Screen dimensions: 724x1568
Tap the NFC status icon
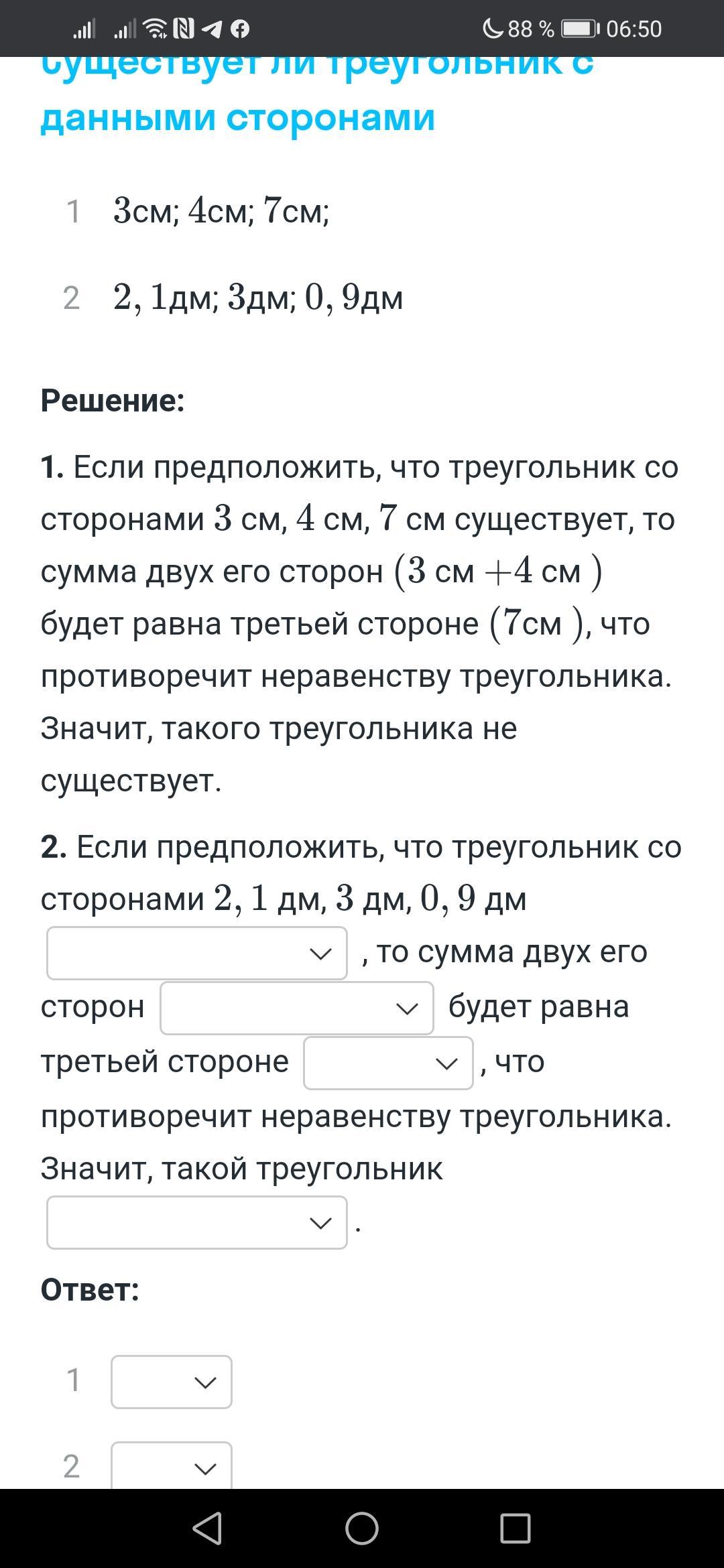coord(184,29)
